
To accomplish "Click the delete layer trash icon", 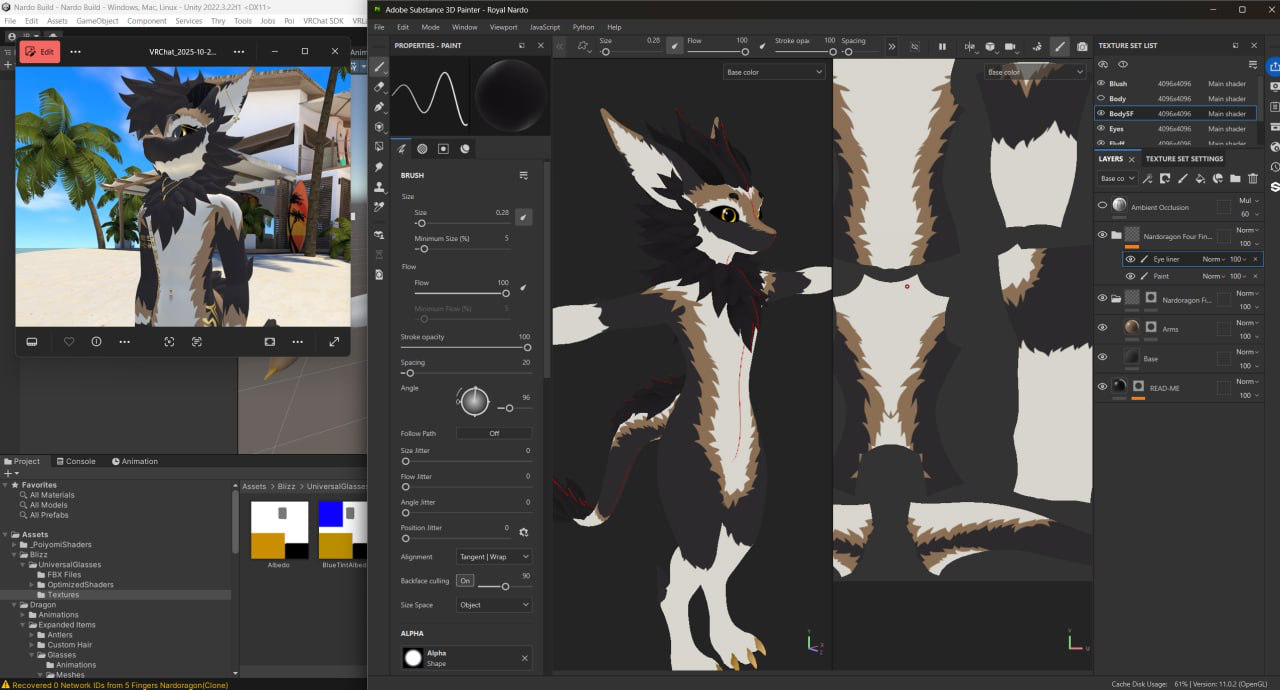I will click(x=1253, y=179).
